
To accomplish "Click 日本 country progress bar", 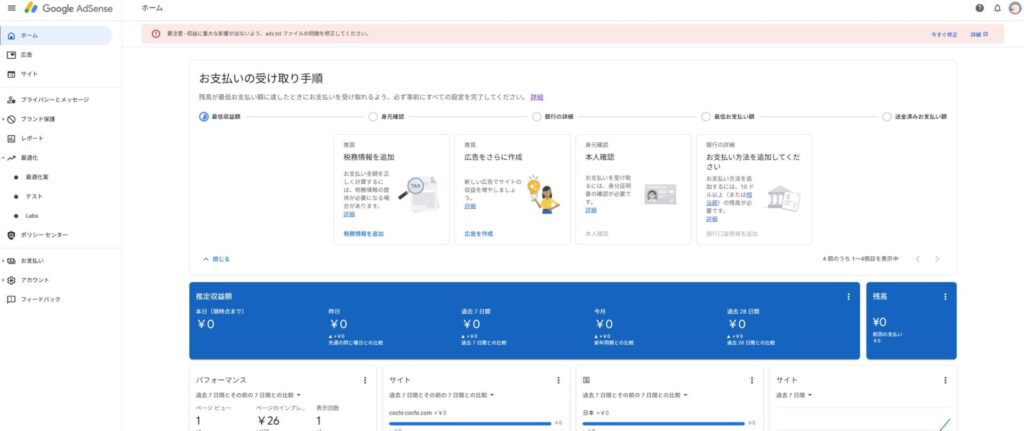I will 664,424.
